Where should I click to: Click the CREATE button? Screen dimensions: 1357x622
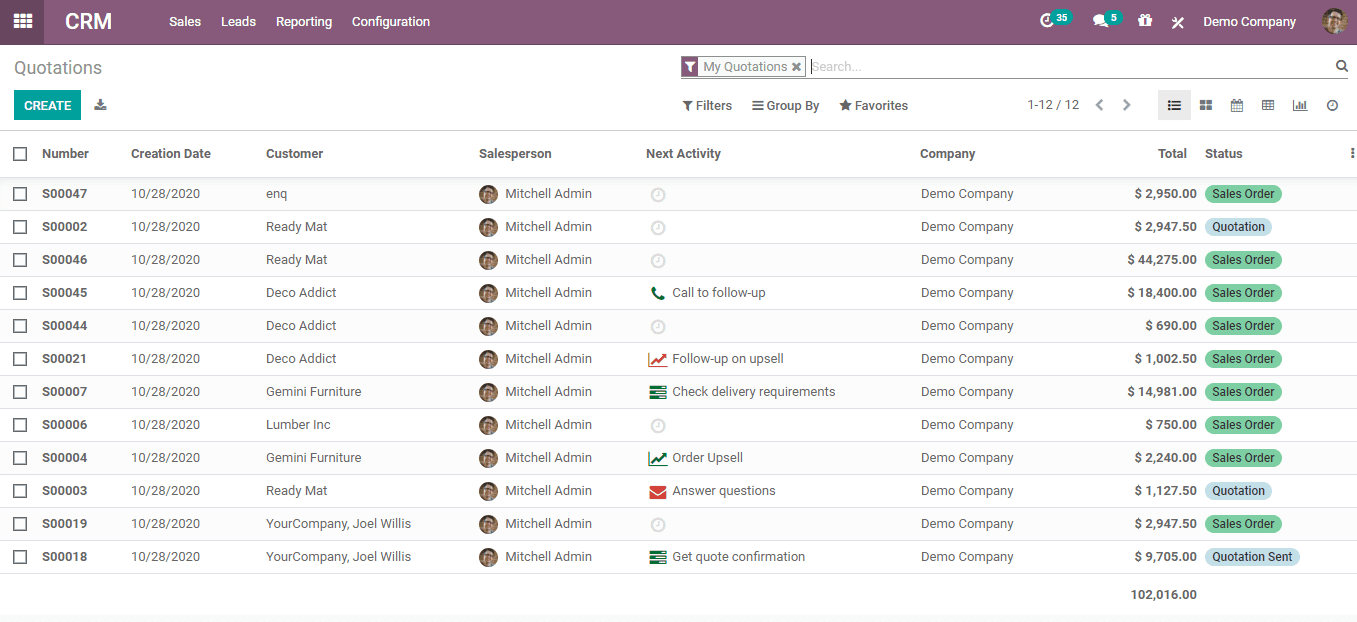47,105
